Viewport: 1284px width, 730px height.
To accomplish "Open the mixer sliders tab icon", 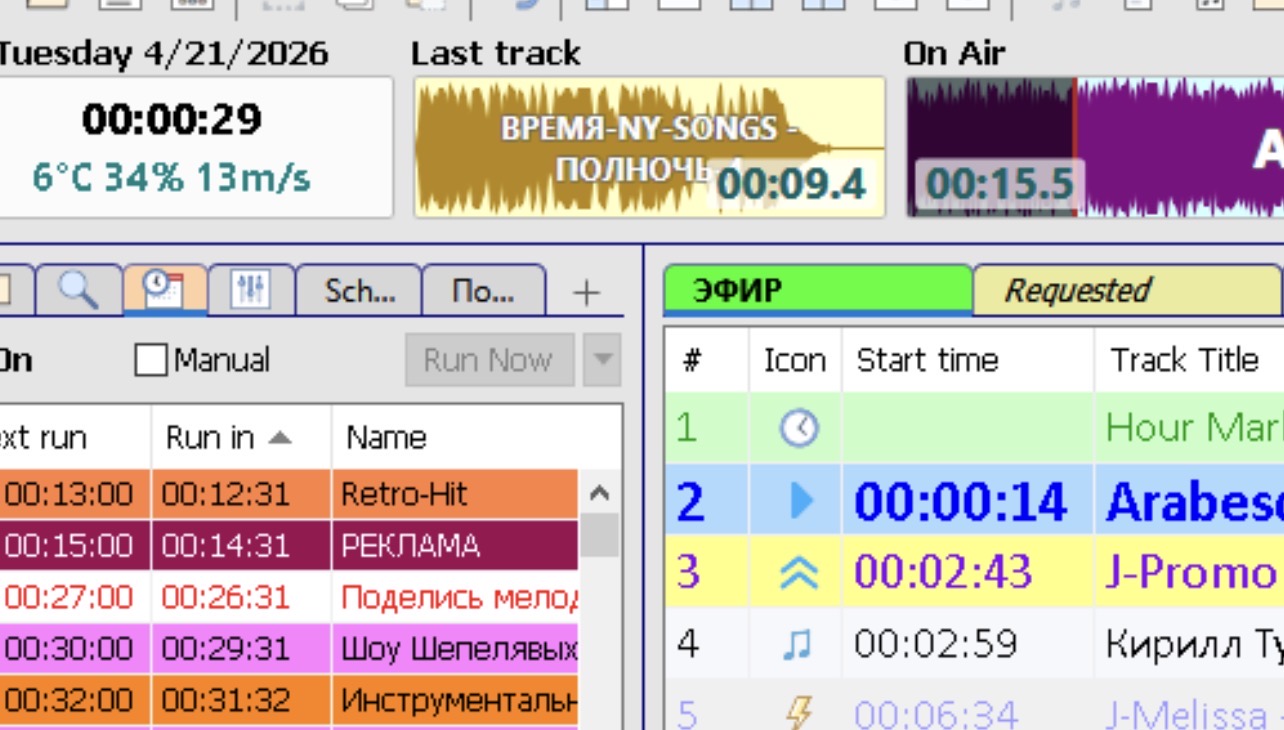I will click(x=250, y=291).
